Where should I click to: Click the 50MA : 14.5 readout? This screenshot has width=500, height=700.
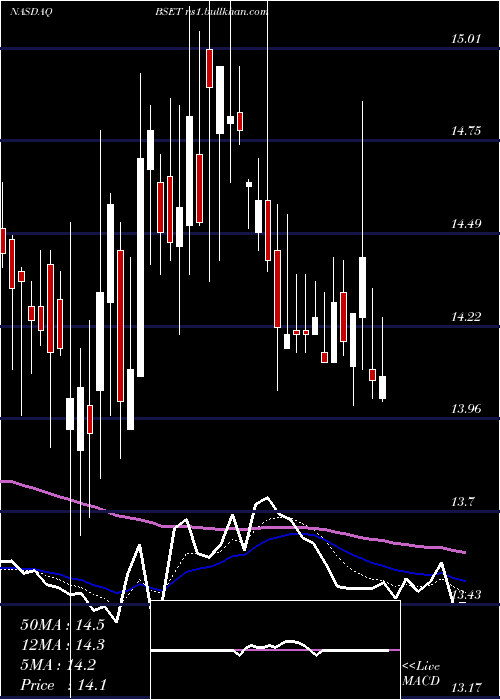point(62,625)
